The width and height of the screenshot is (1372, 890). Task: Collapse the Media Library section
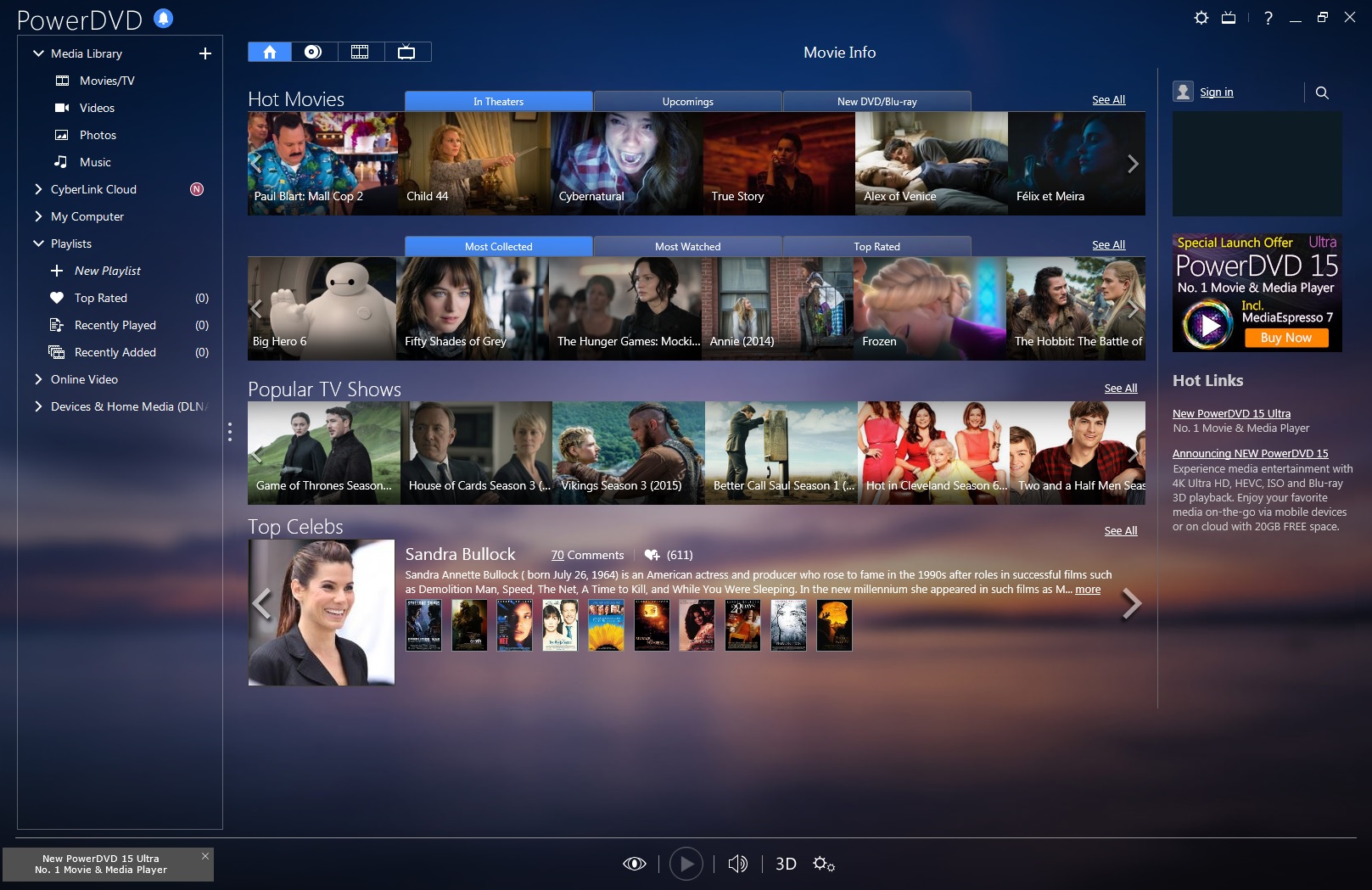pyautogui.click(x=38, y=53)
